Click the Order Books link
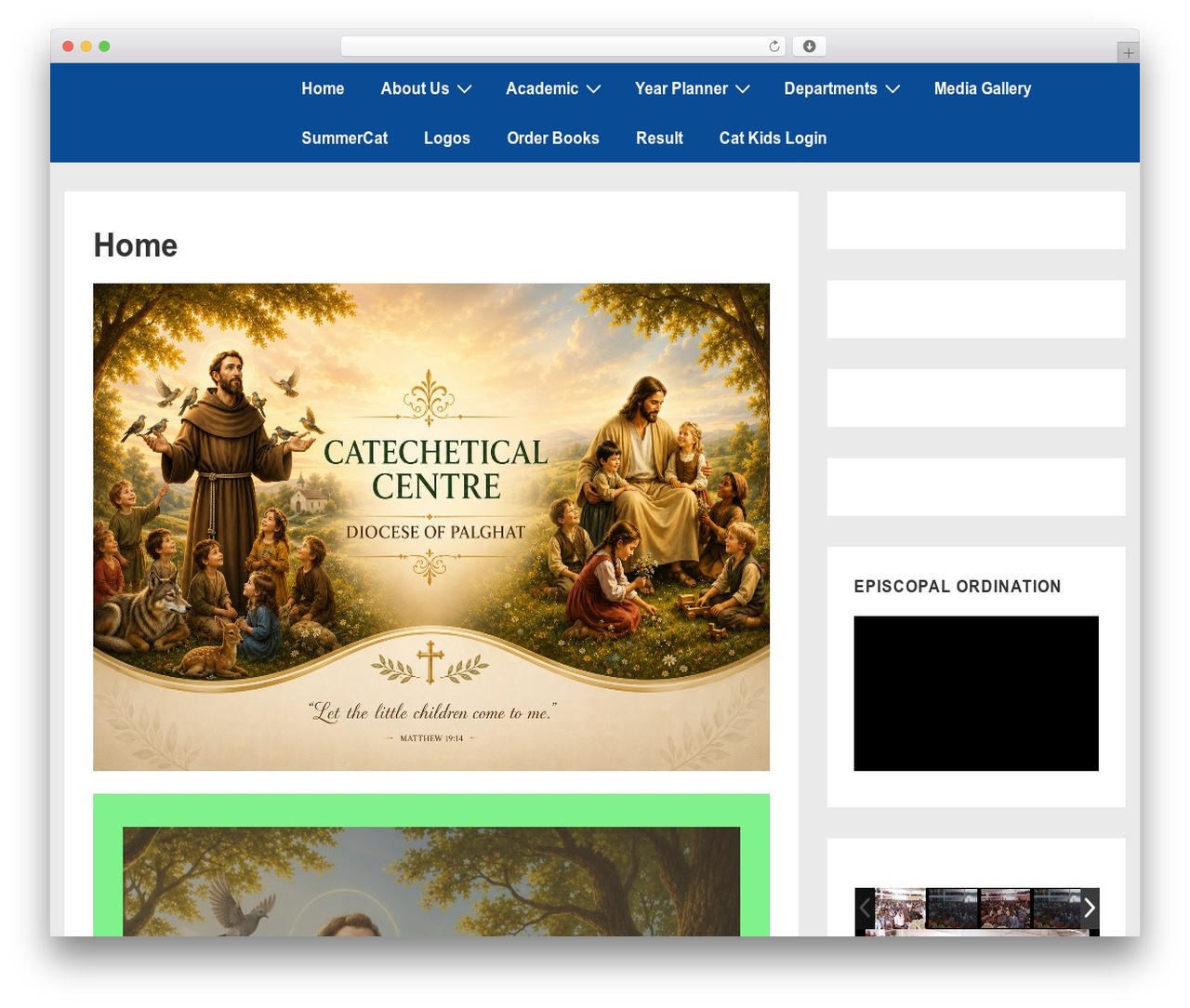The image size is (1190, 1008). point(553,138)
